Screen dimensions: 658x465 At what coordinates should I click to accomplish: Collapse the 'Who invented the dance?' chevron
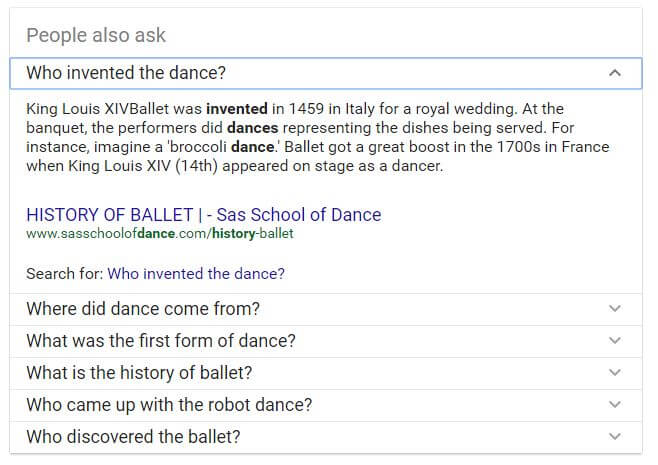pos(615,73)
